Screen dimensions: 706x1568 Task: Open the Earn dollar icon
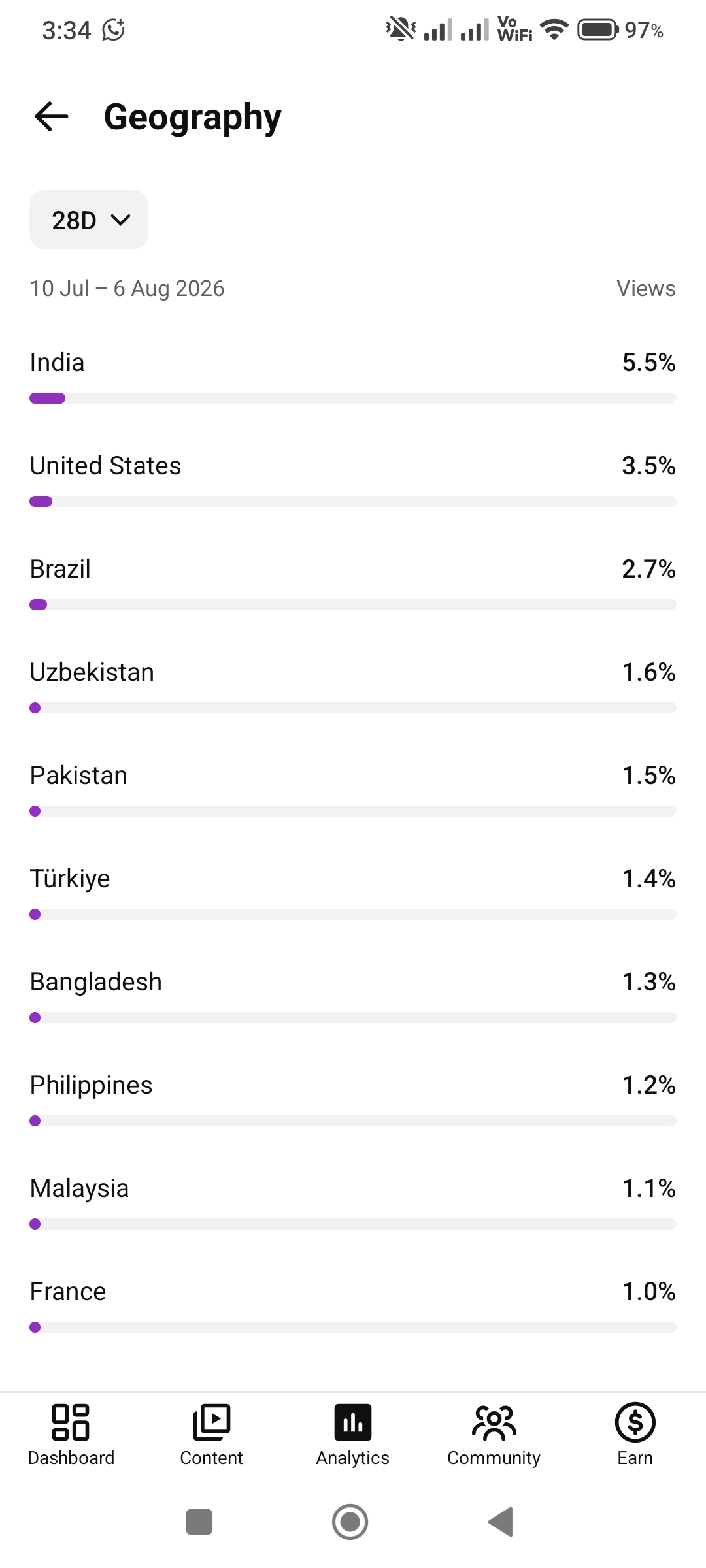click(x=635, y=1422)
